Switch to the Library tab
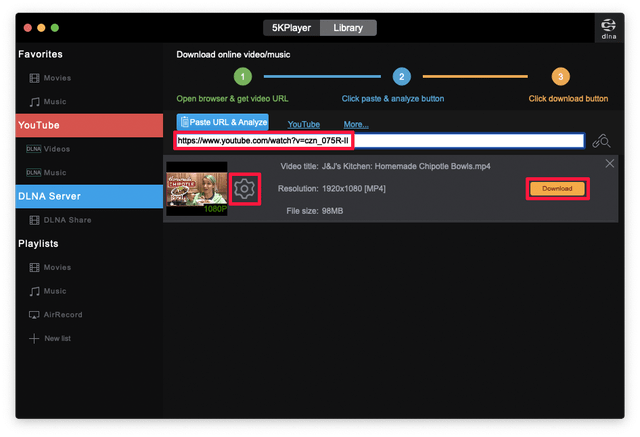The image size is (640, 437). click(x=348, y=28)
